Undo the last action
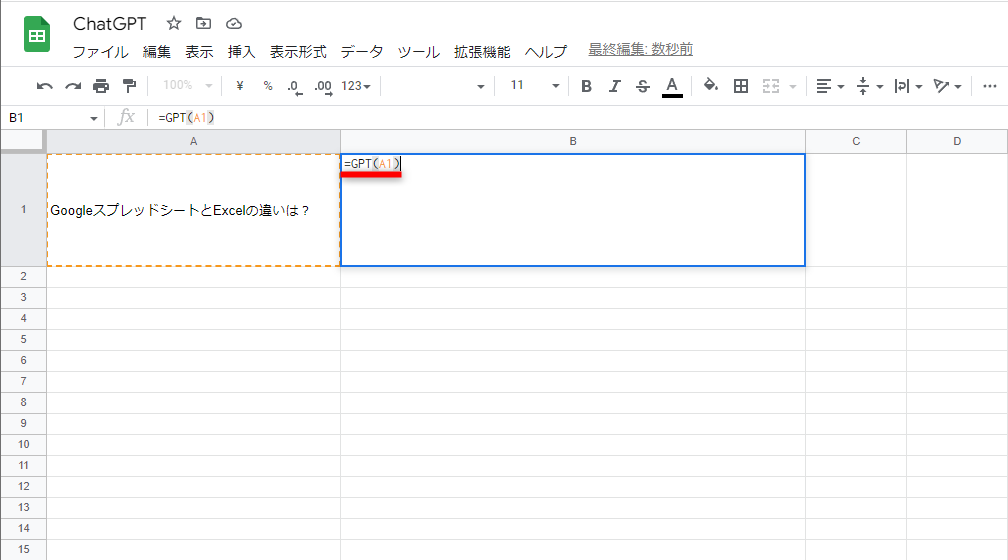The height and width of the screenshot is (560, 1008). tap(44, 86)
